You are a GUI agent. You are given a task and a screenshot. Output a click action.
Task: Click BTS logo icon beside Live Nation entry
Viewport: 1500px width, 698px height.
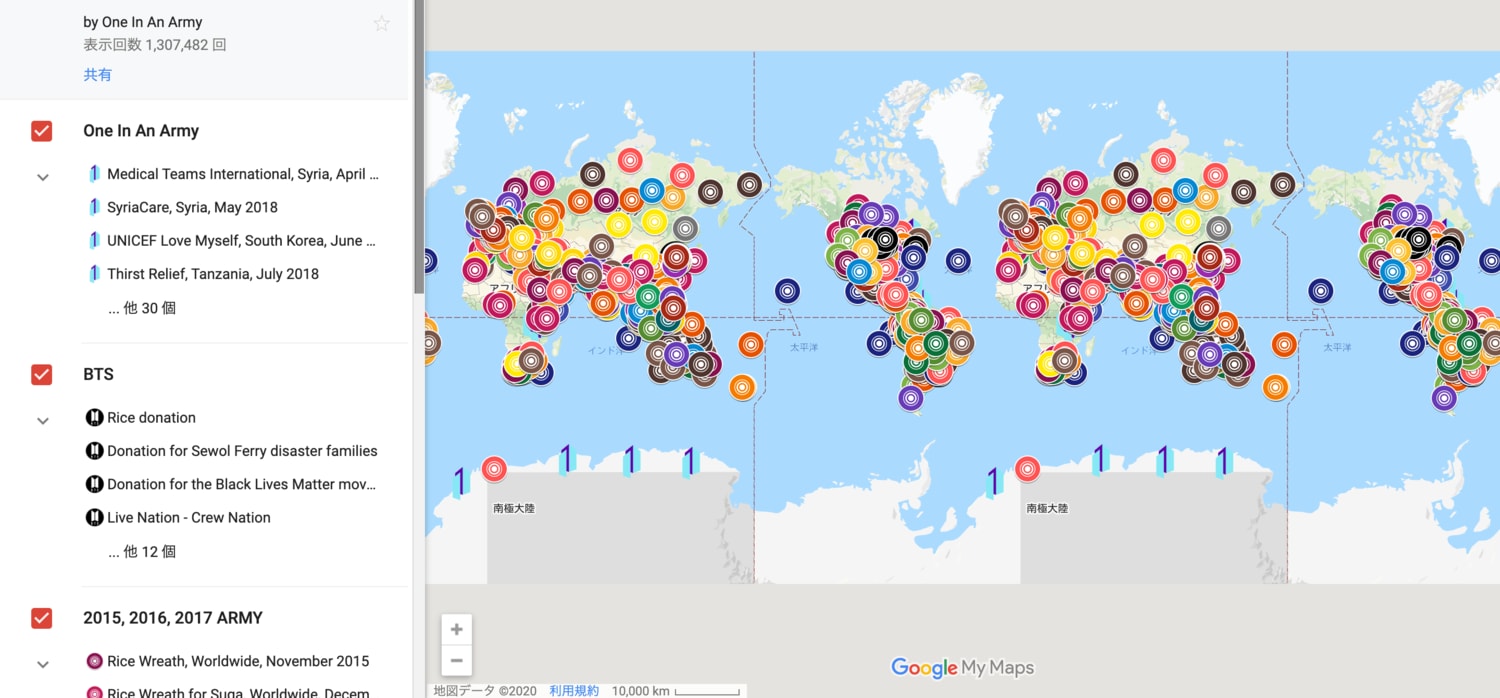(94, 518)
